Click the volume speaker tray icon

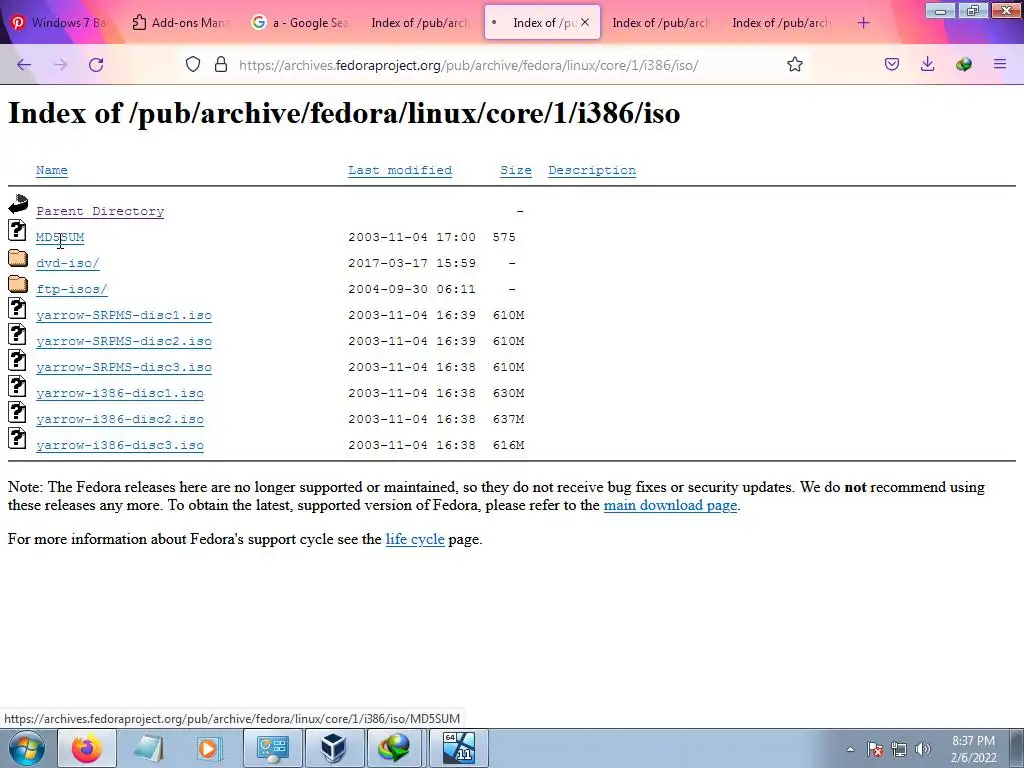(922, 749)
